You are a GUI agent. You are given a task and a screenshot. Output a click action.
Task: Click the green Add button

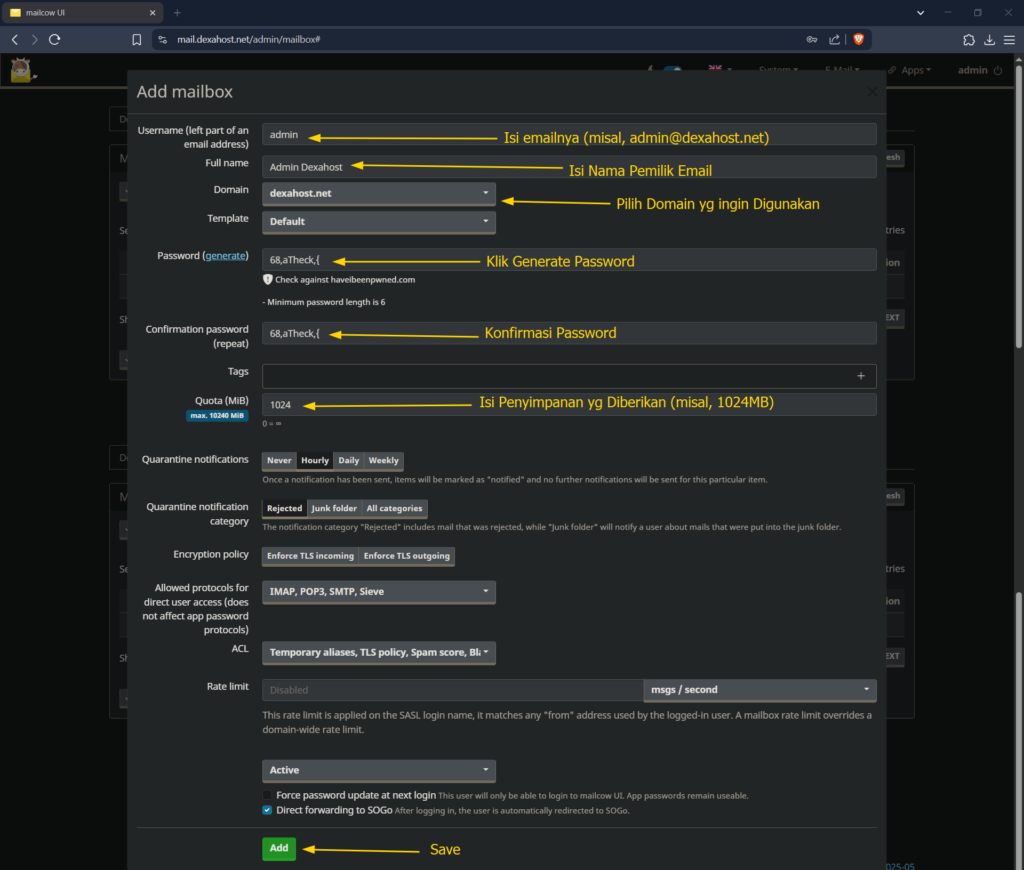click(x=279, y=848)
